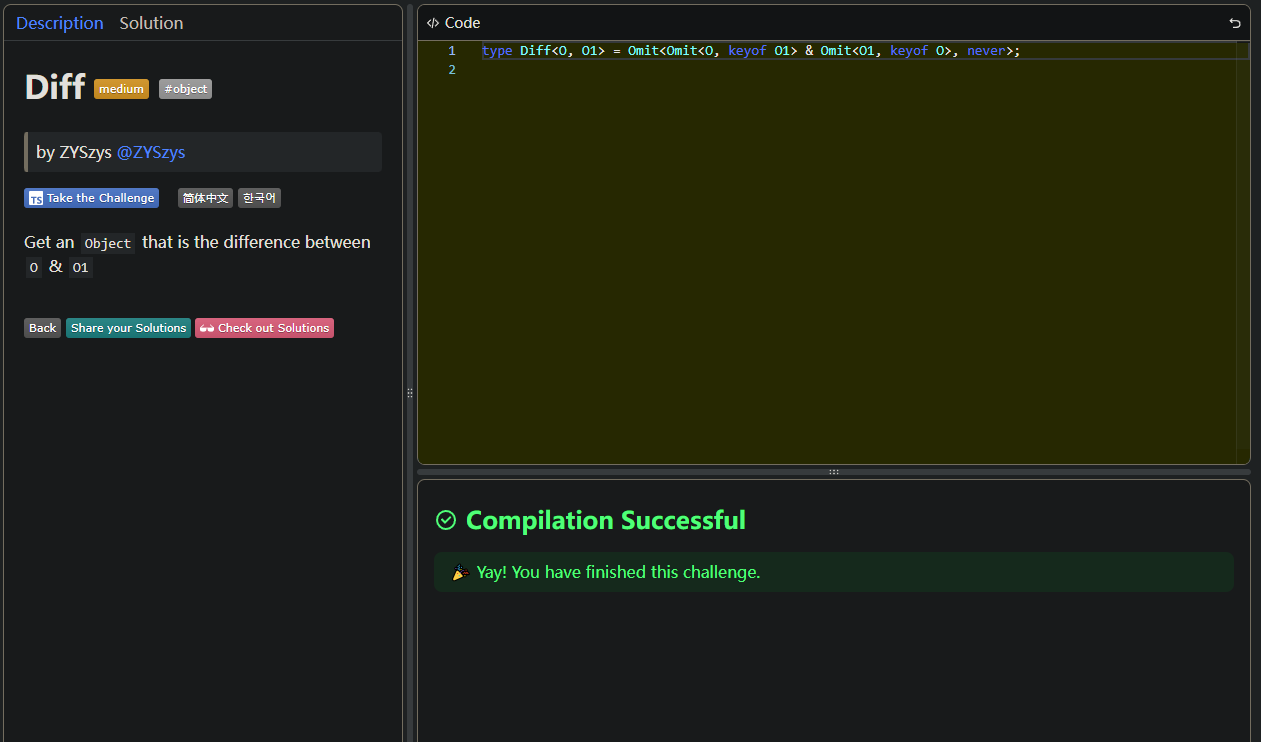
Task: Click the sunglasses icon on Check out Solutions
Action: coord(206,328)
